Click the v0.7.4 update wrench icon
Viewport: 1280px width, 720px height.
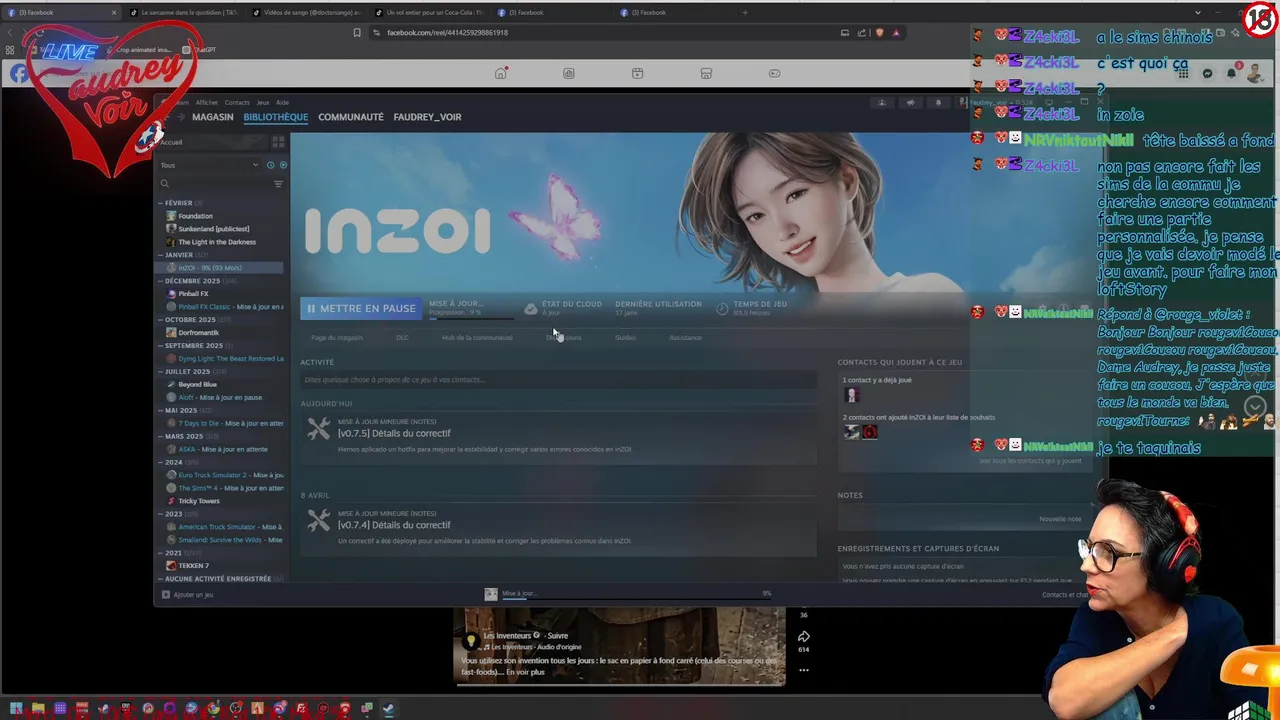318,521
